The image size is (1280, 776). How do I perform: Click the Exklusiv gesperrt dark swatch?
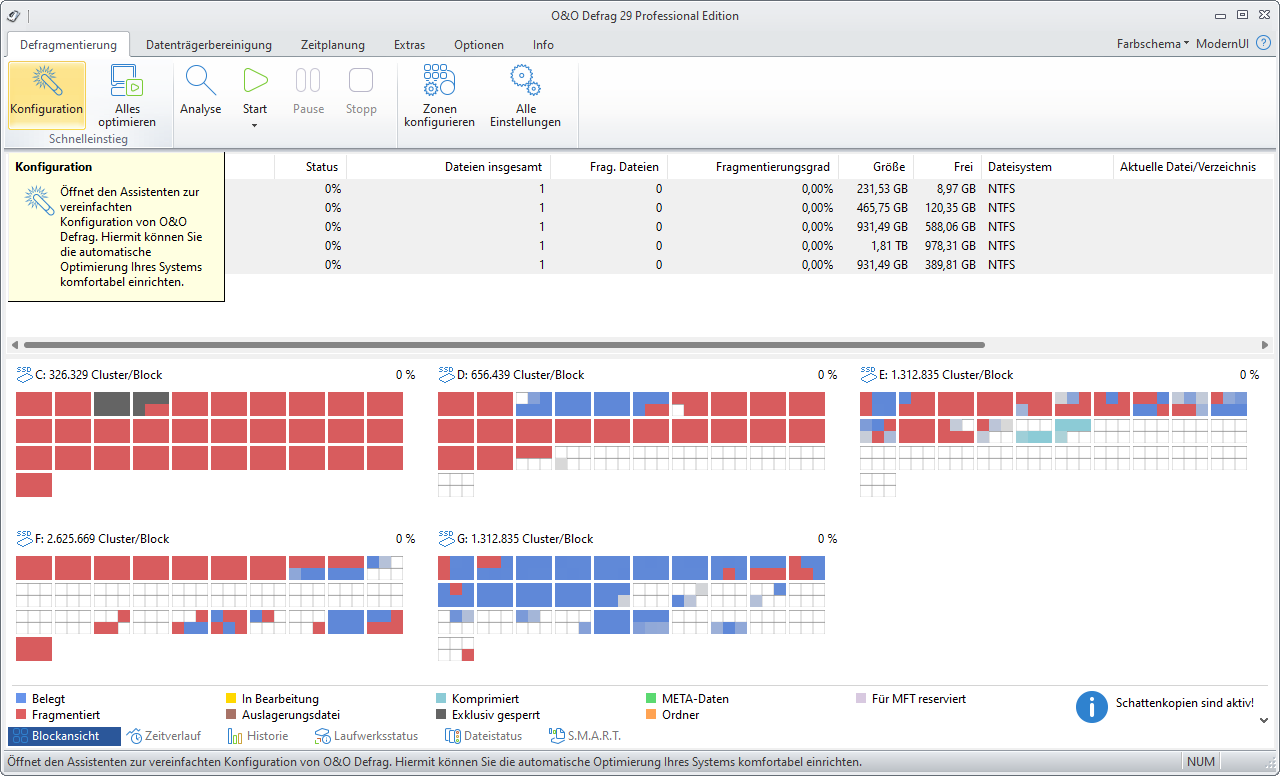[x=442, y=715]
